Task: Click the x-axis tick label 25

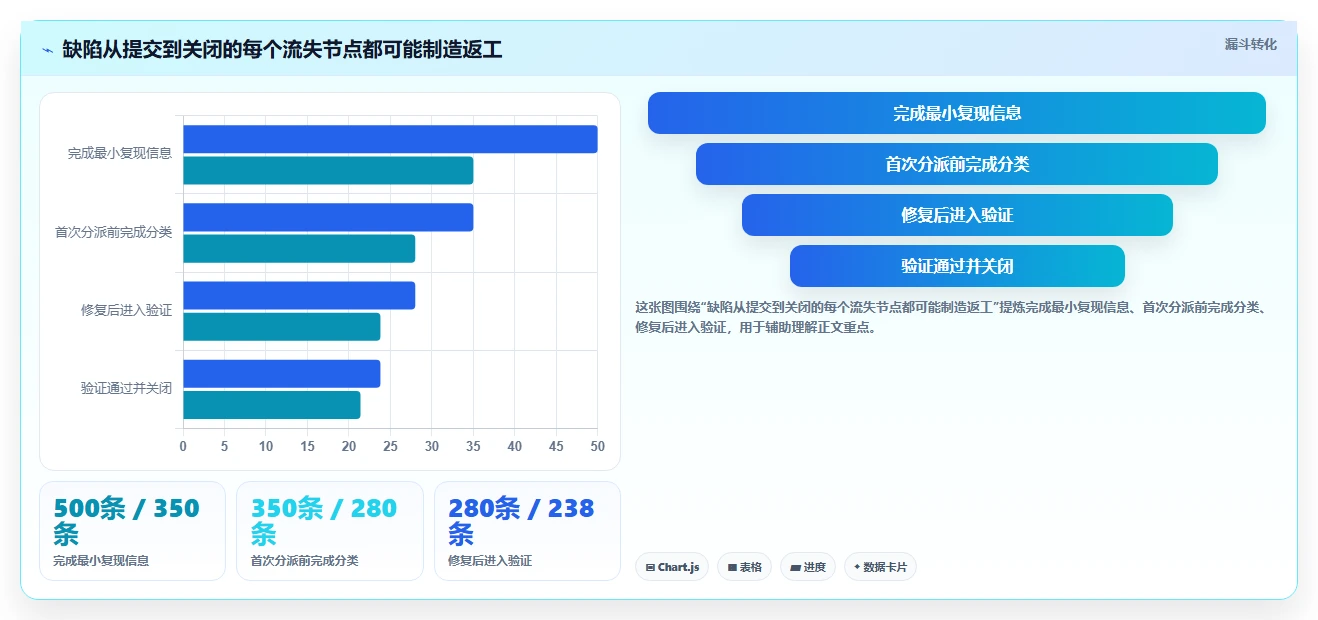Action: (x=390, y=446)
